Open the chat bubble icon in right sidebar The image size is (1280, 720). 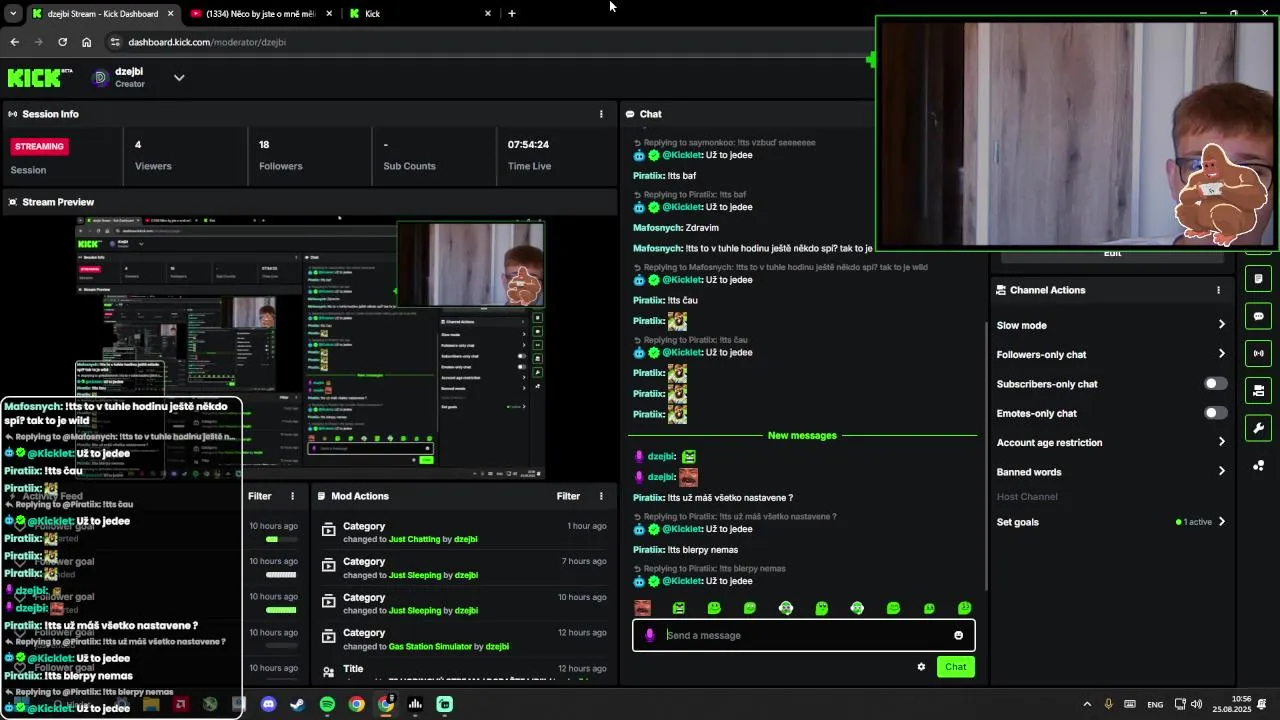click(x=1258, y=316)
